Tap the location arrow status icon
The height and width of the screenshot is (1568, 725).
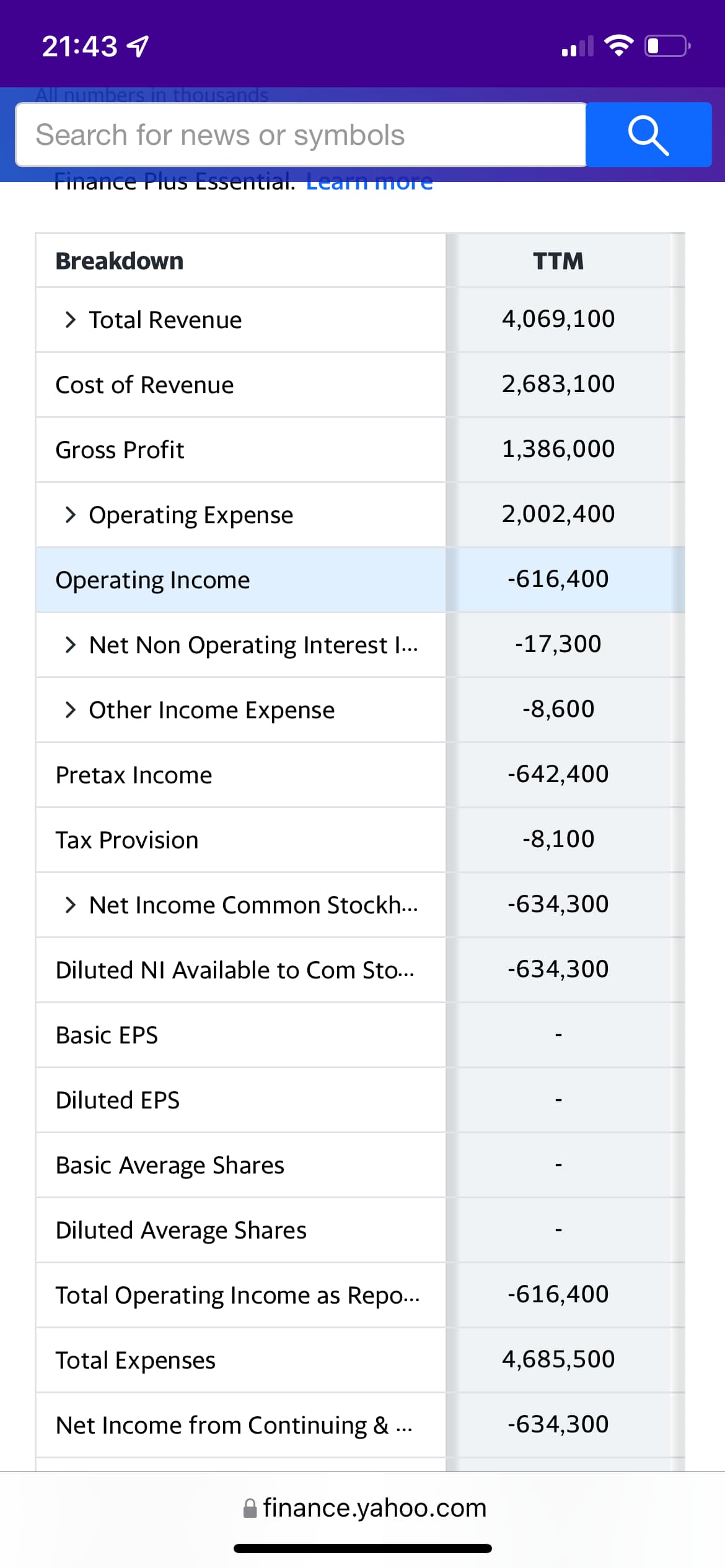pos(137,46)
